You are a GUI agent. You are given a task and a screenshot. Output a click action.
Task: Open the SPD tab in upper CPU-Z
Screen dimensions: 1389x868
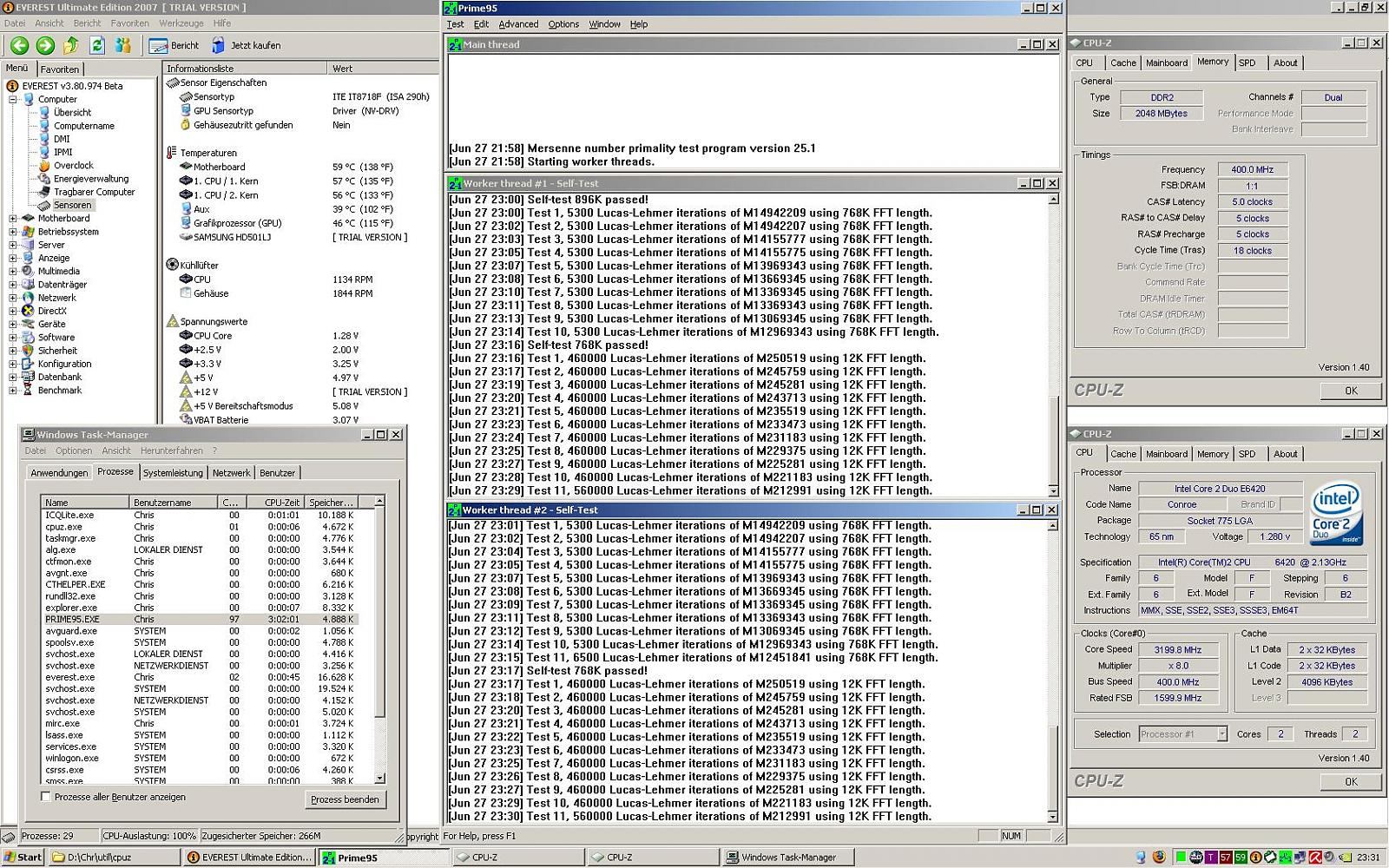(x=1247, y=63)
